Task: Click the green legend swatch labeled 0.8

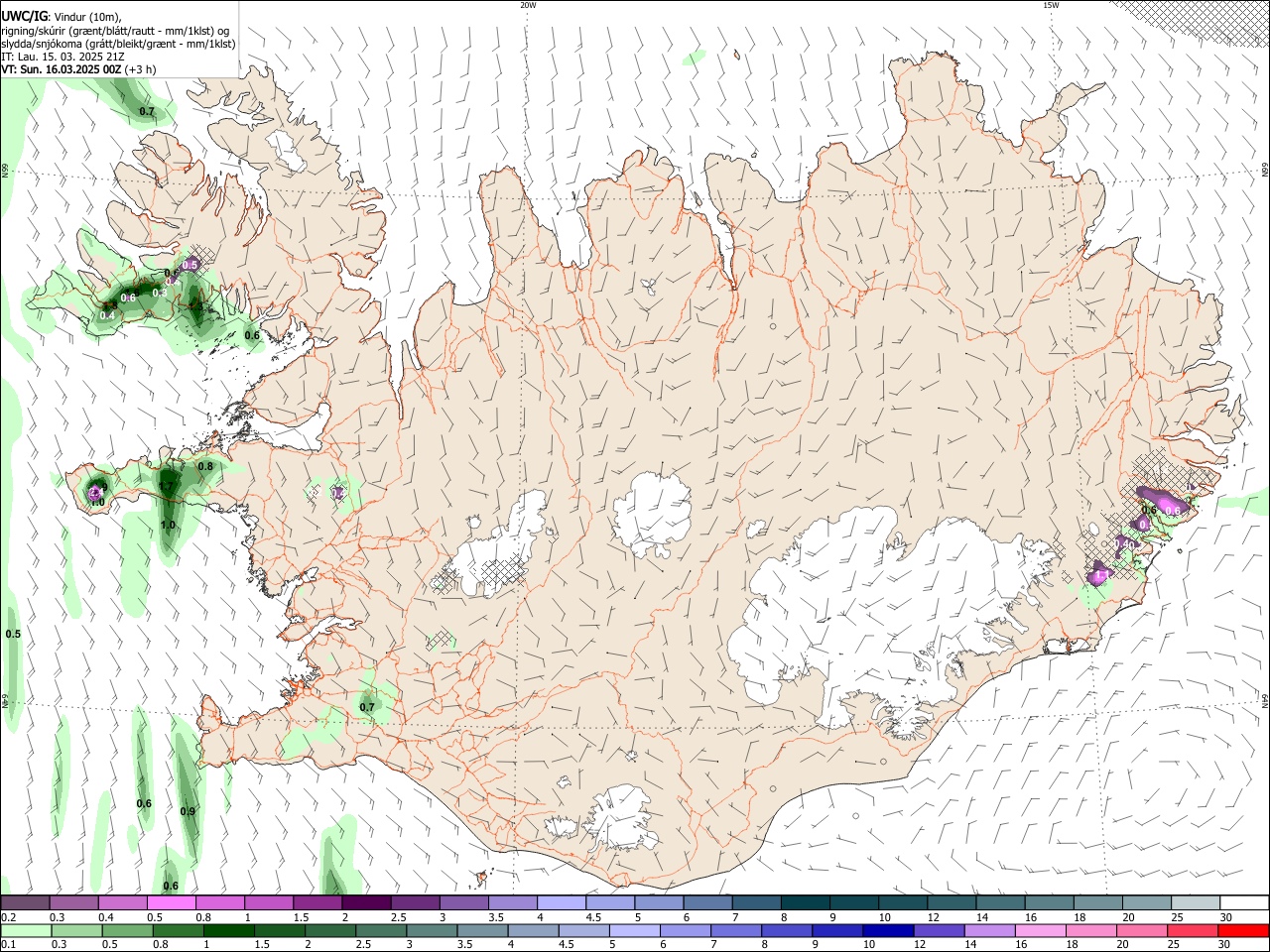Action: [x=178, y=931]
